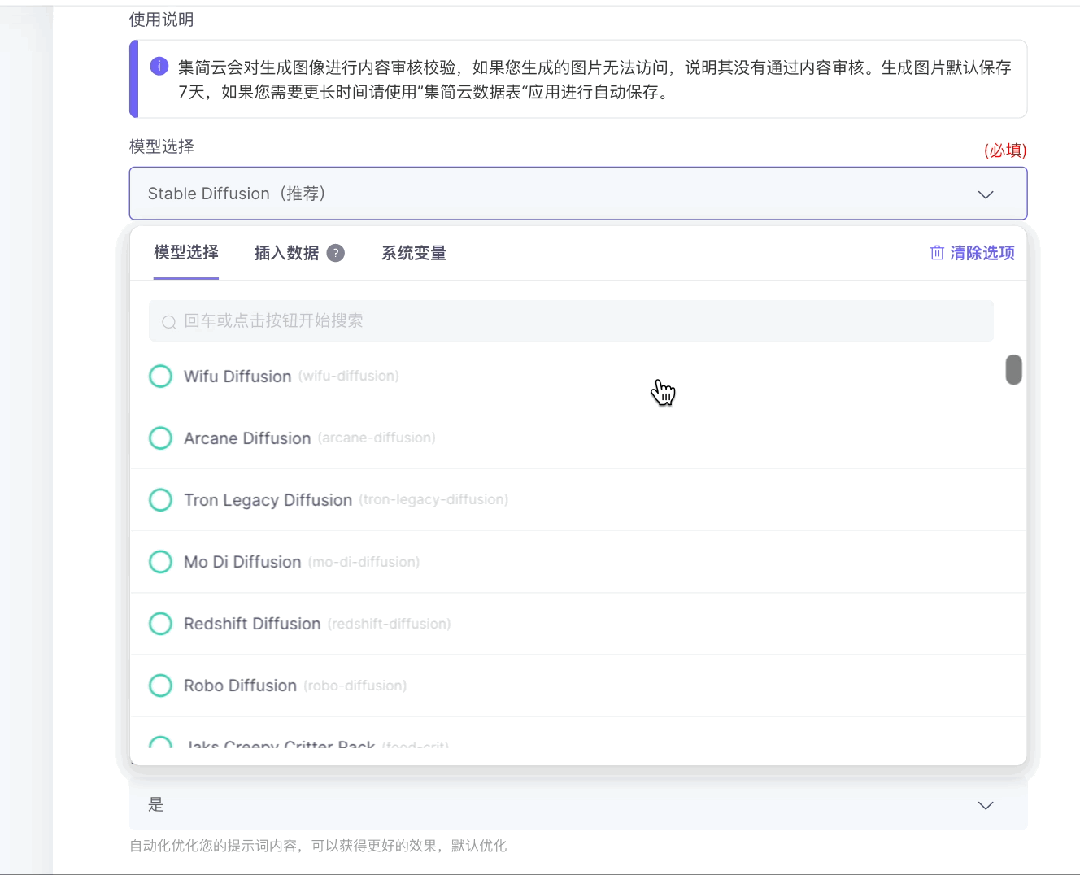The image size is (1080, 875).
Task: Click the trash icon next to 清除选项
Action: (937, 253)
